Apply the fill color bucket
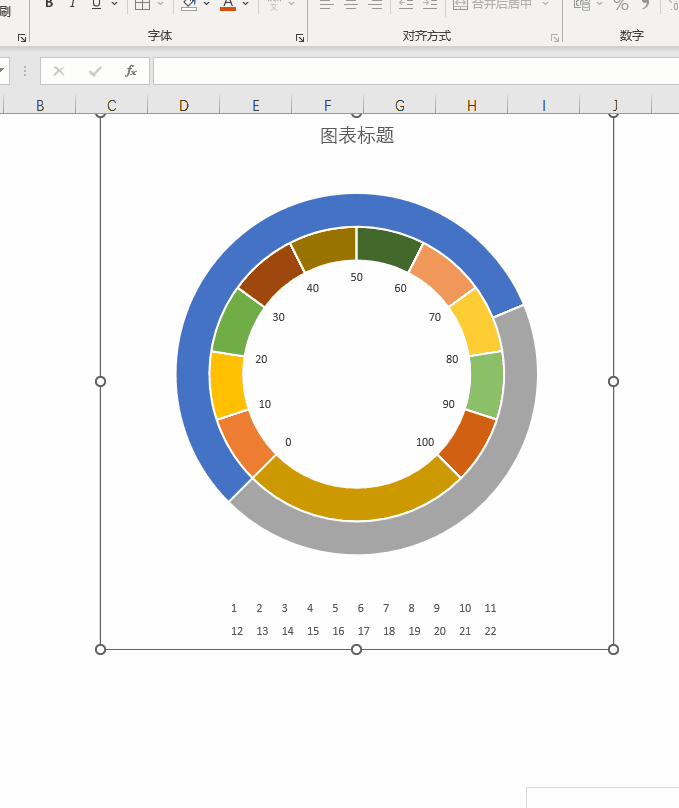679x808 pixels. pos(189,4)
